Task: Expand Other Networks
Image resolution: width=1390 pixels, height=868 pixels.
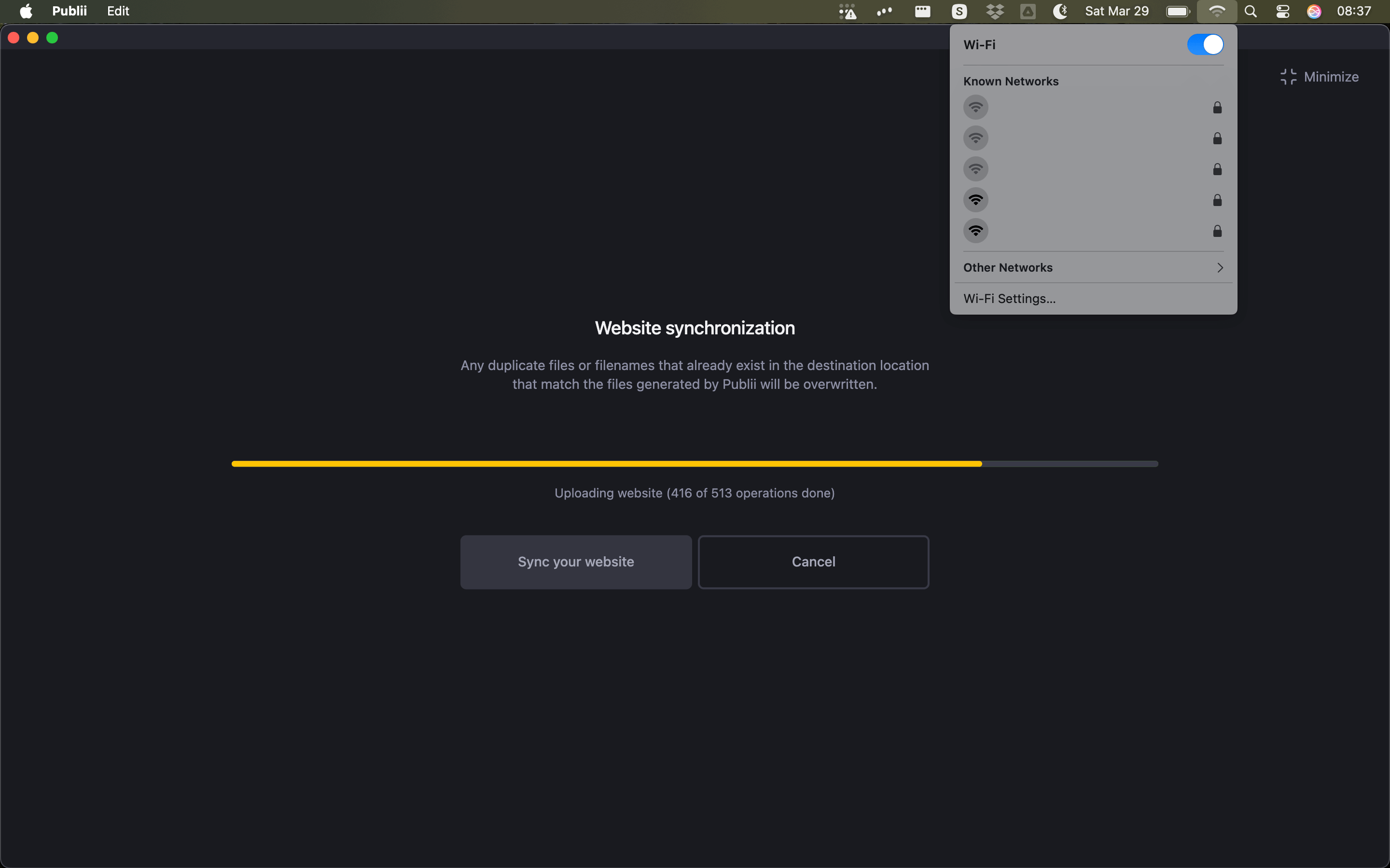Action: pos(1093,267)
